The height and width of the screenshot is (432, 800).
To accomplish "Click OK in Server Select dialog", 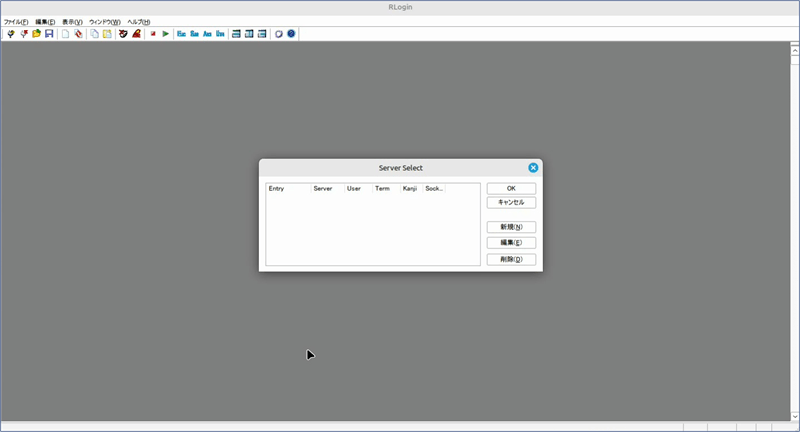I will (511, 188).
